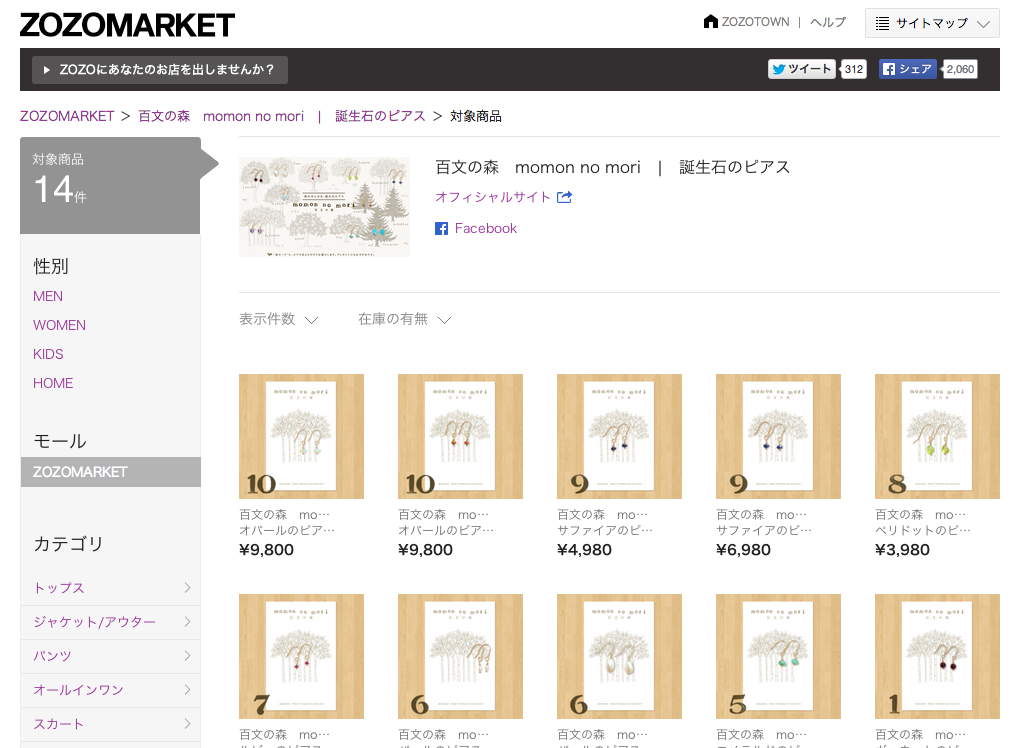Click the price ¥6,980

point(743,550)
